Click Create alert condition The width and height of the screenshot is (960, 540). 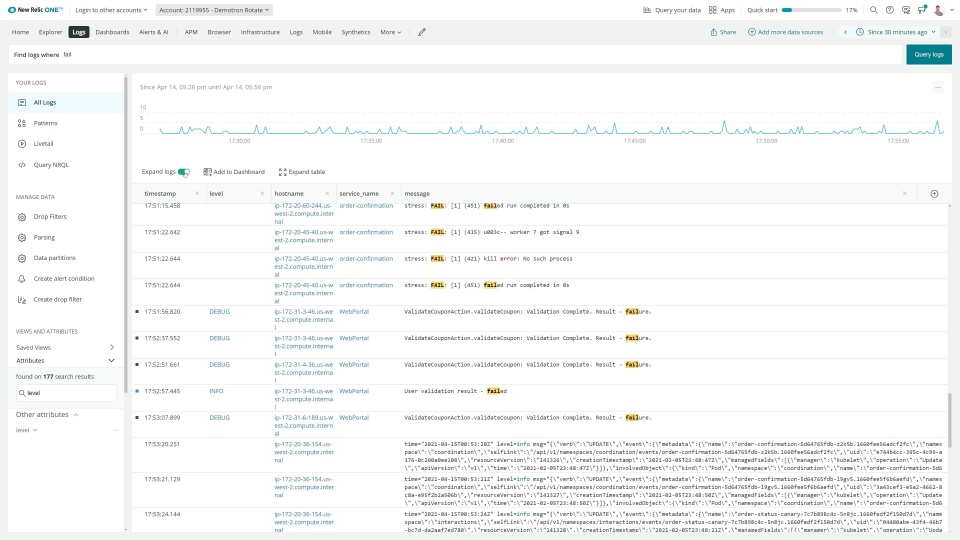click(66, 279)
